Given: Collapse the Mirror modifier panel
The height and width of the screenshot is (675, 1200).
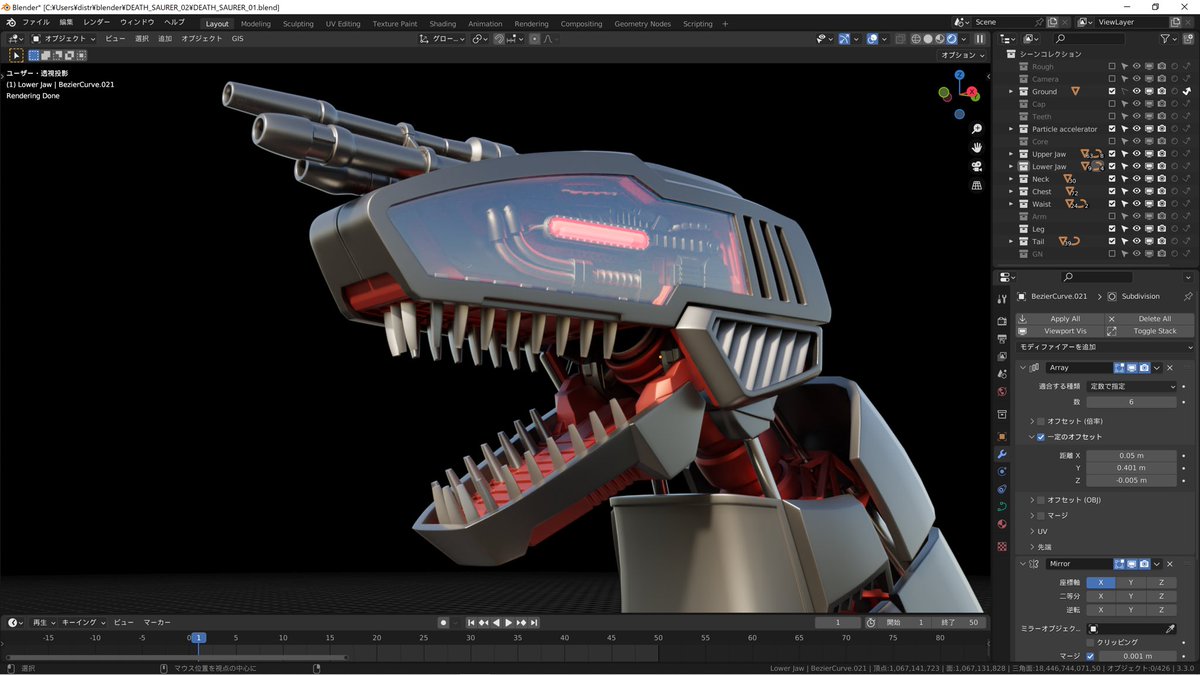Looking at the screenshot, I should (1022, 564).
